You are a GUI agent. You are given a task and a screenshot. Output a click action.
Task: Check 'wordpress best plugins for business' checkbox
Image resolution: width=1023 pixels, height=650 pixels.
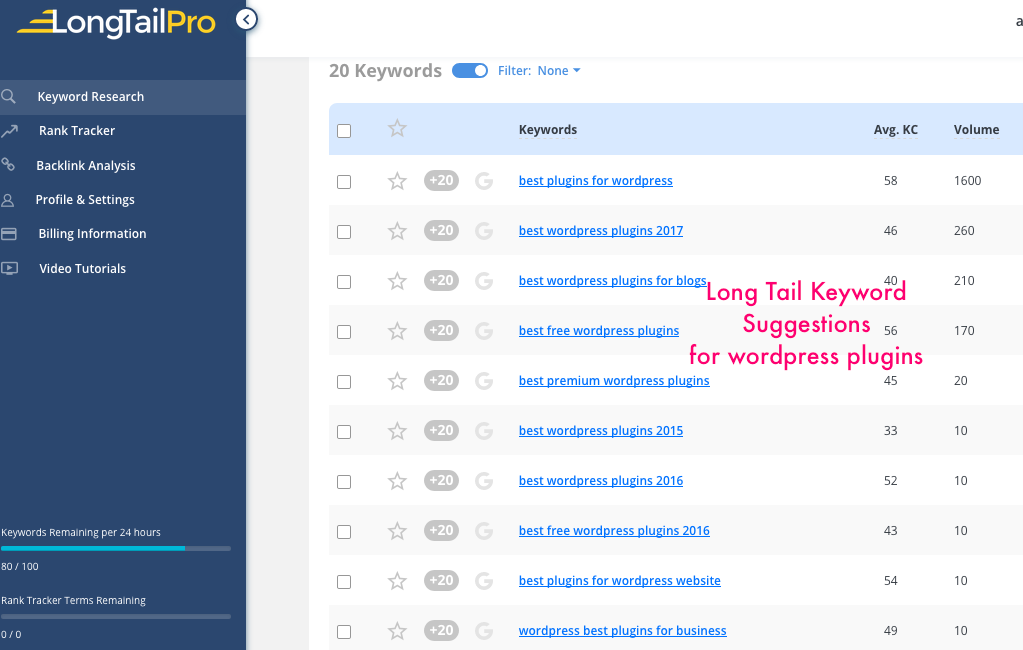pyautogui.click(x=344, y=632)
